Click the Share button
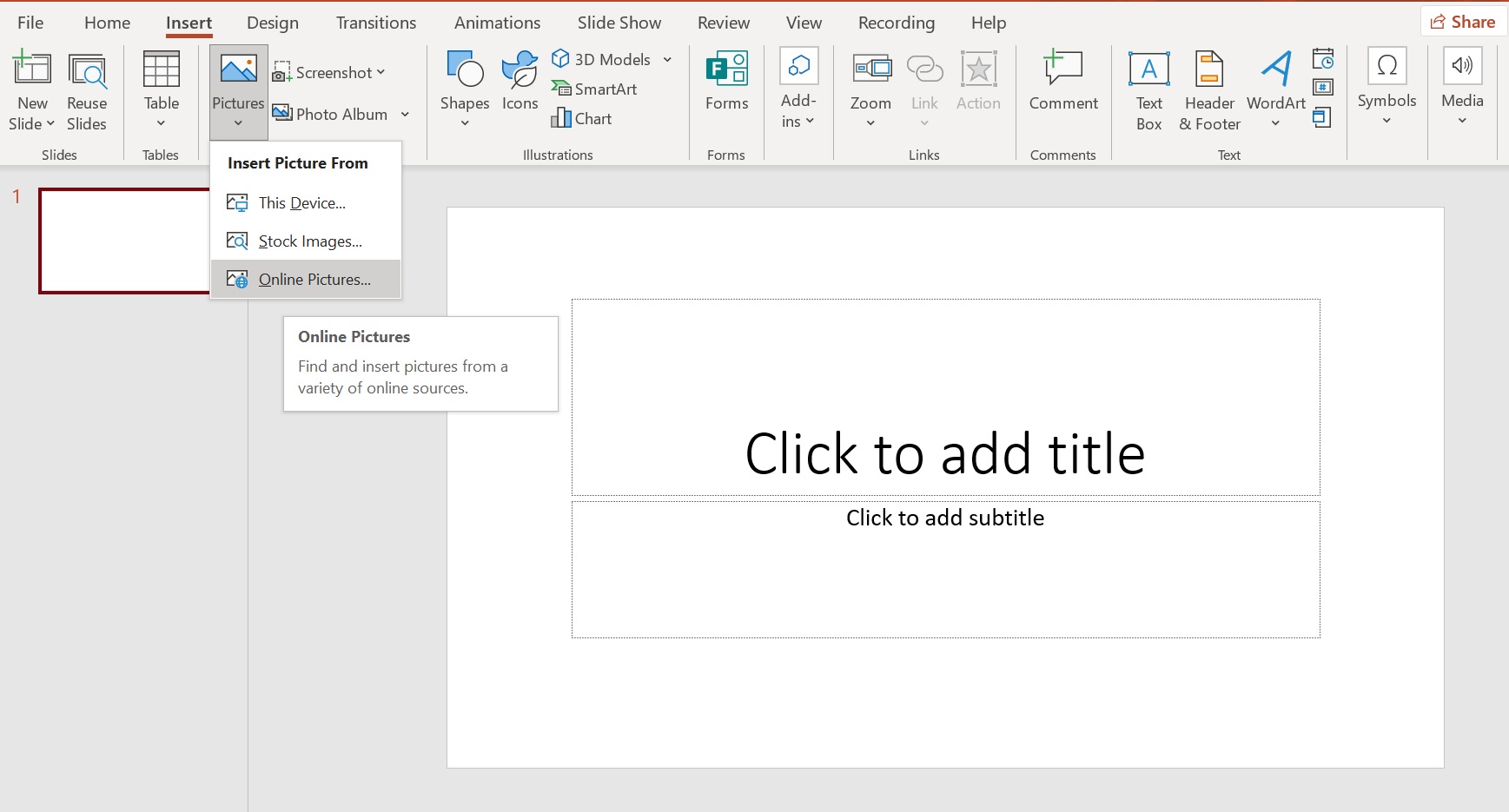 tap(1462, 20)
